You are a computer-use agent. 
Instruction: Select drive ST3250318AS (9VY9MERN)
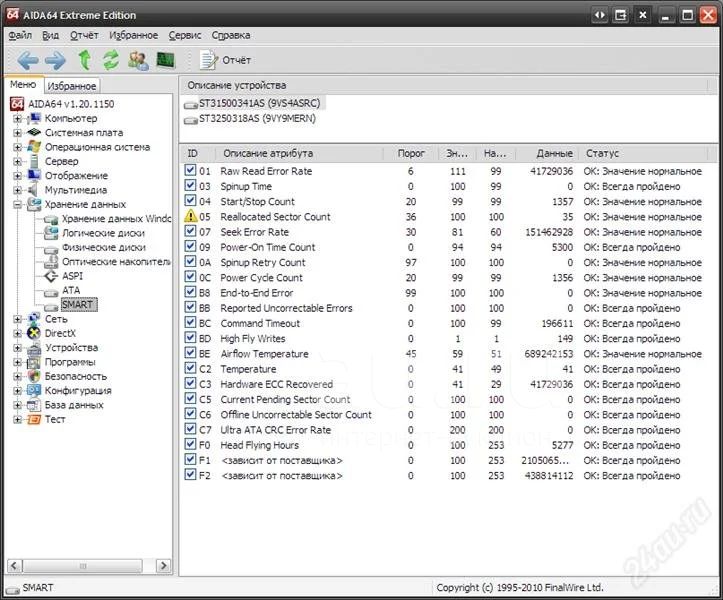click(257, 119)
